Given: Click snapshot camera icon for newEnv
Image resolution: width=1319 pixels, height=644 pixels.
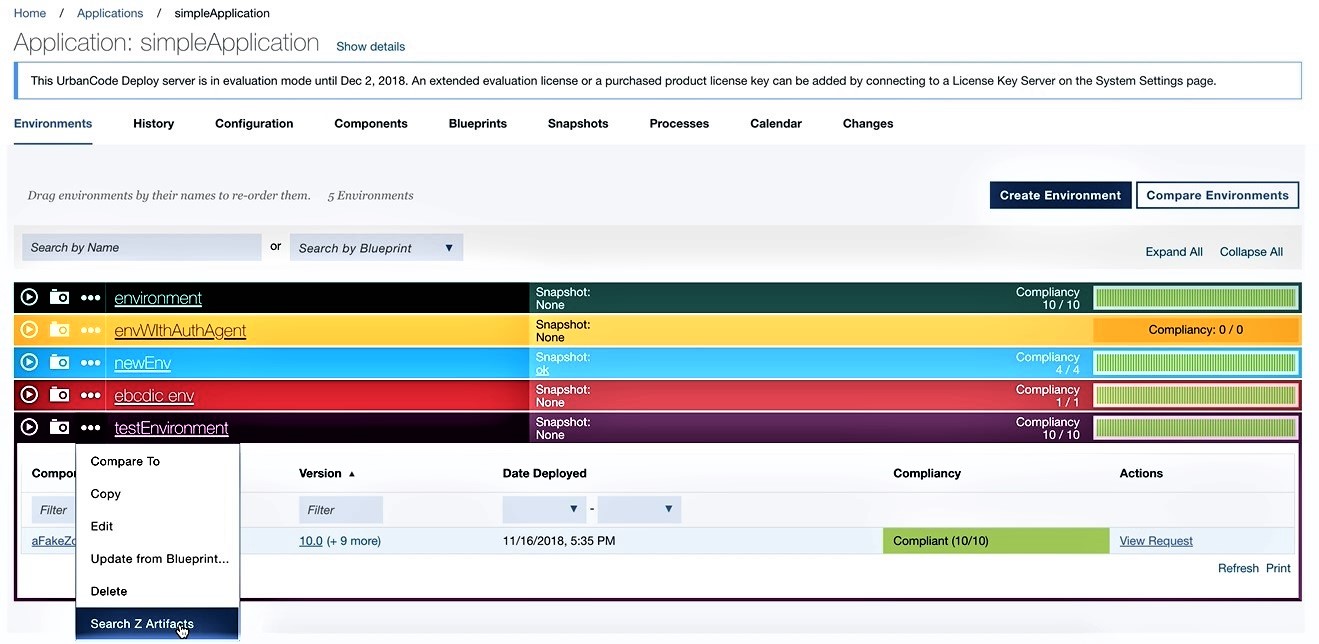Looking at the screenshot, I should tap(60, 362).
